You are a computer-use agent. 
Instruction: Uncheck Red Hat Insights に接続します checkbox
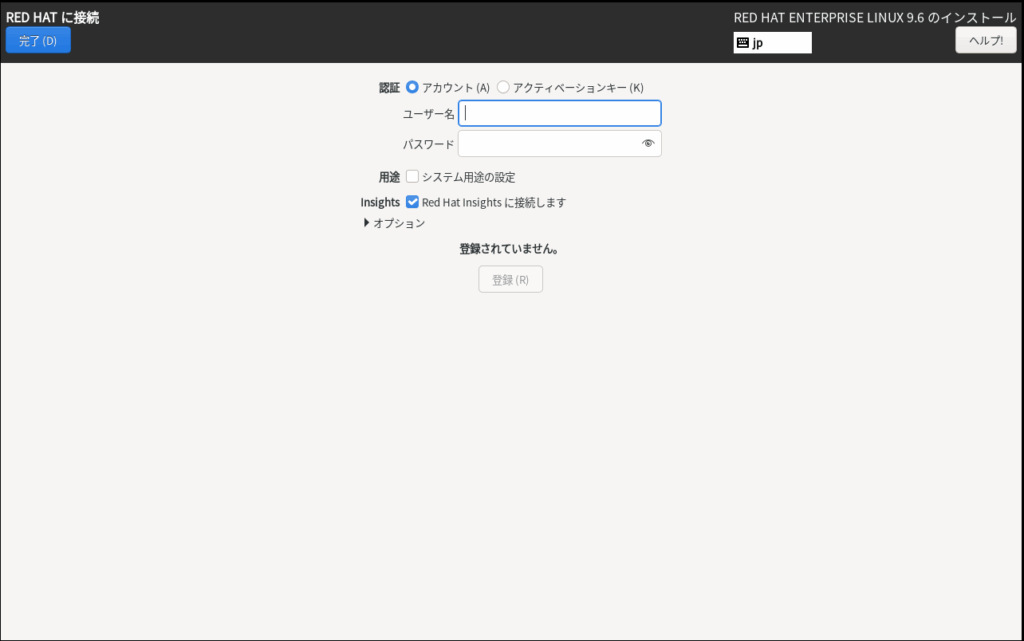tap(412, 202)
